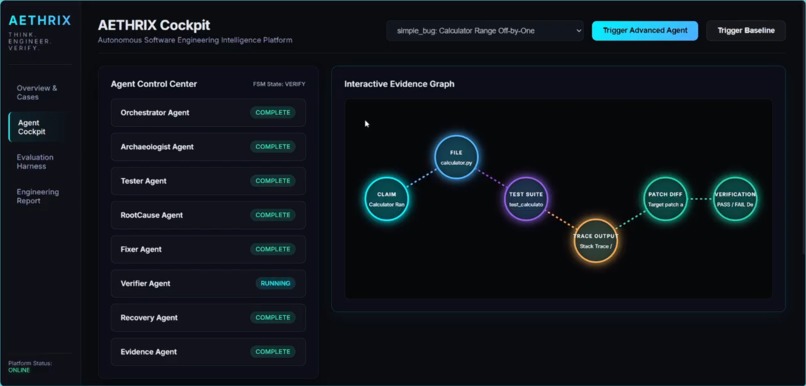The height and width of the screenshot is (386, 806).
Task: Click THINK. ENGINEER. VERIFY. tagline
Action: (x=29, y=41)
